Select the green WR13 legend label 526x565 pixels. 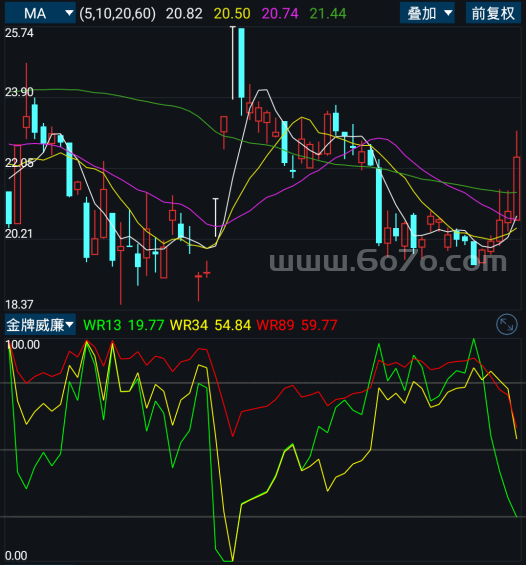pos(102,325)
